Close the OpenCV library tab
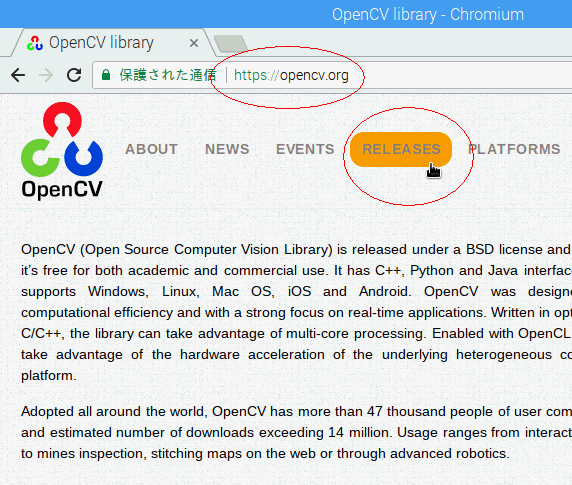572x485 pixels. [x=194, y=43]
